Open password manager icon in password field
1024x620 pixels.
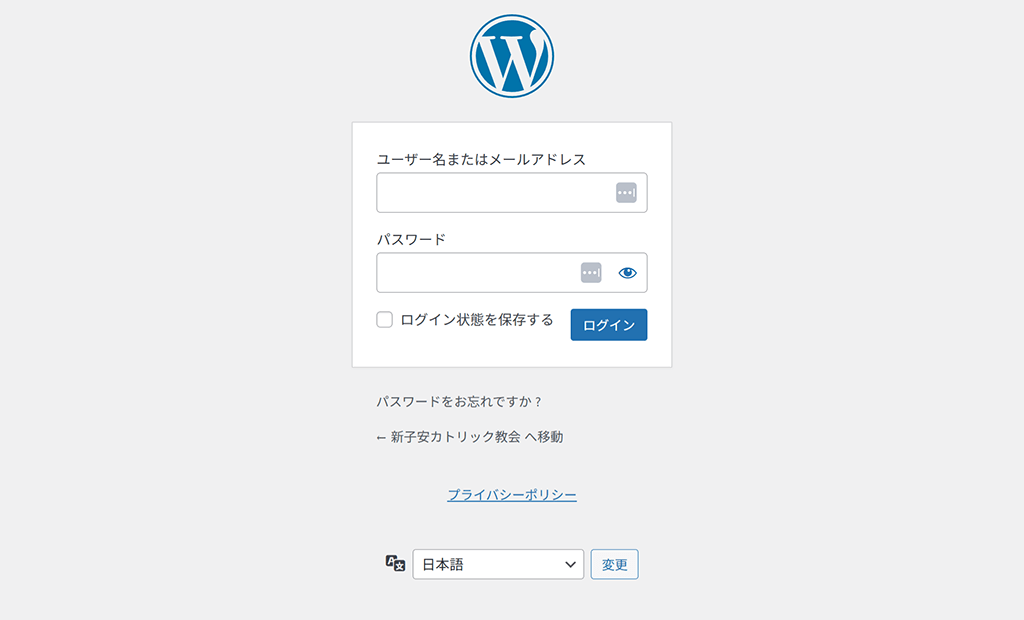coord(591,272)
